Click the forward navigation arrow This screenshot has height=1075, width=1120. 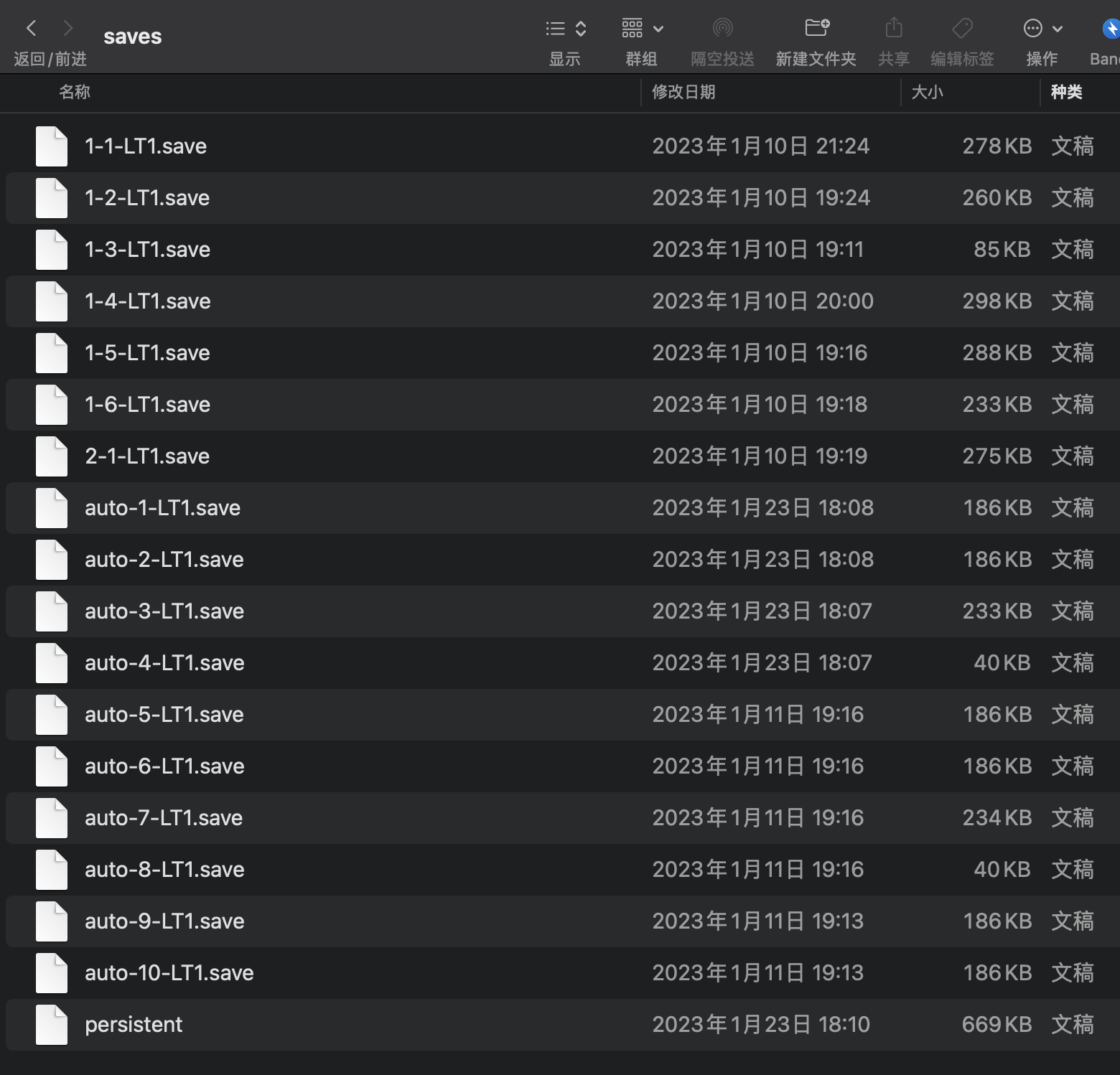point(68,29)
